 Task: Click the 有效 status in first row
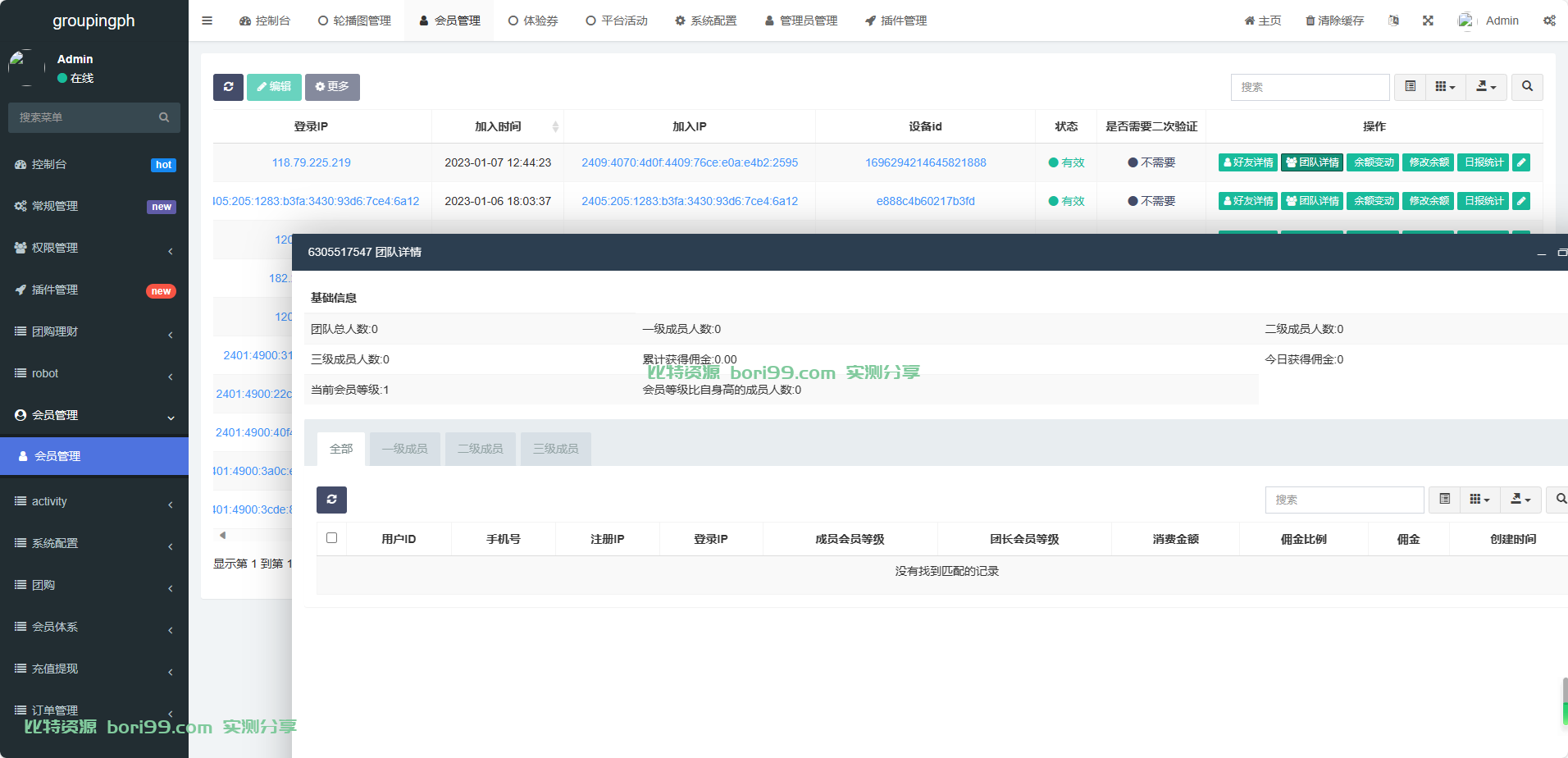(1066, 162)
